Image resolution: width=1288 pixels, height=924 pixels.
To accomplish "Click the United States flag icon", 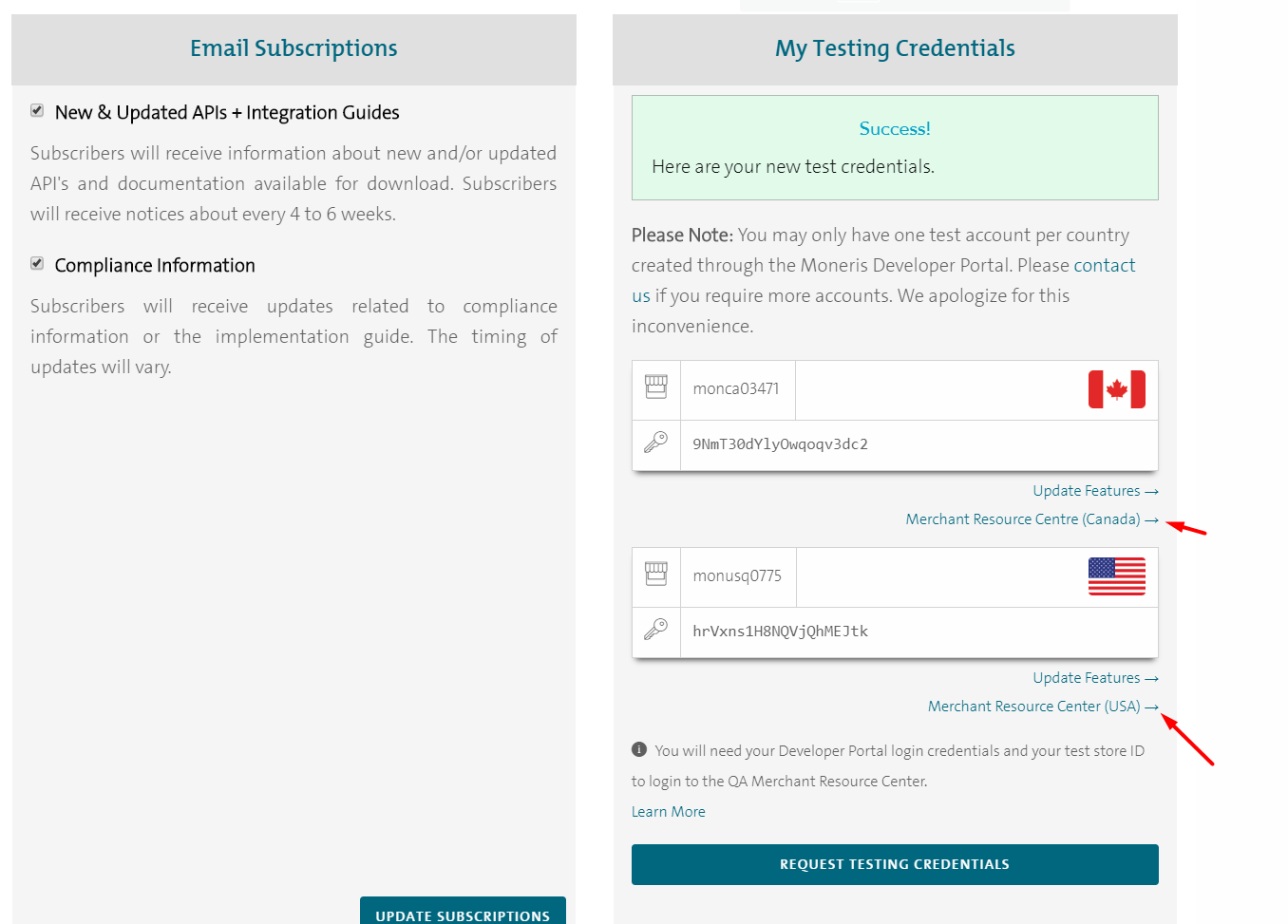I will point(1117,576).
